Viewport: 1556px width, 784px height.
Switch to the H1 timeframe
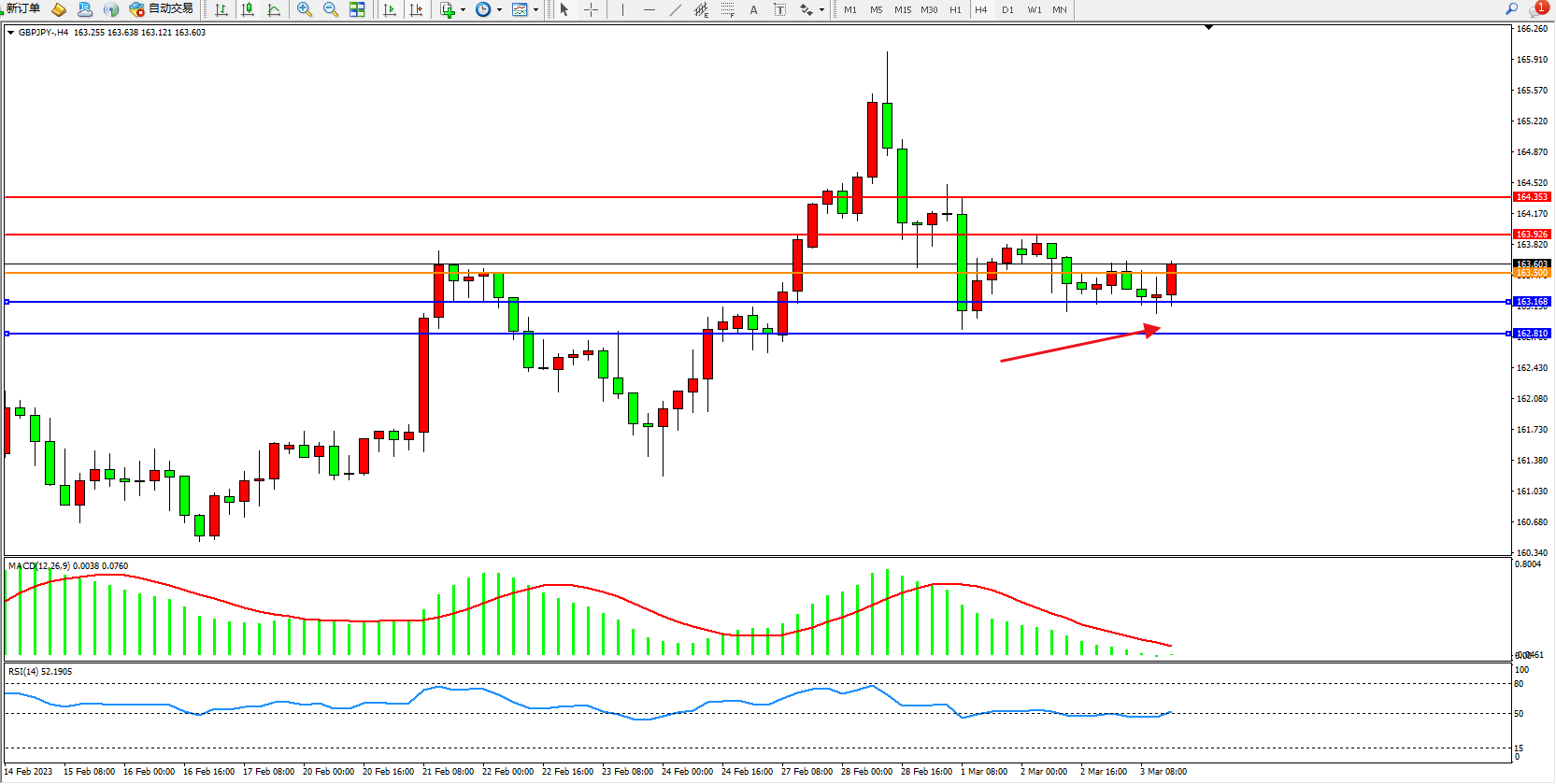click(x=955, y=9)
